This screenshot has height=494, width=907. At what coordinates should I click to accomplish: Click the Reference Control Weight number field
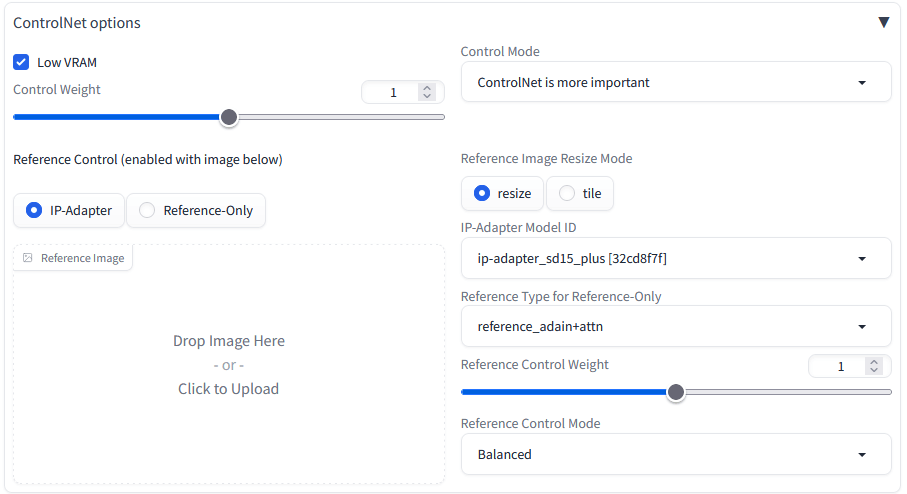point(840,367)
